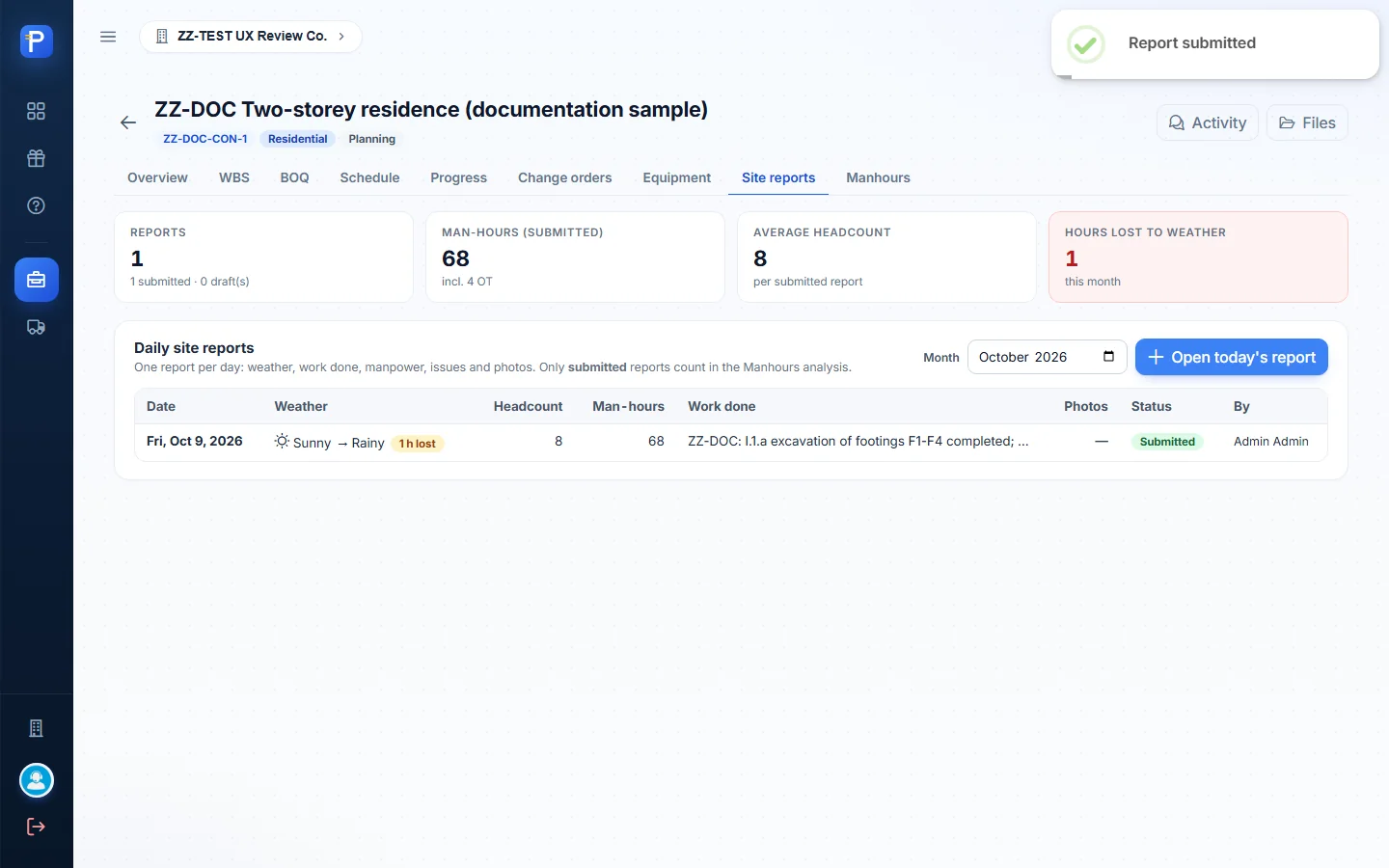The image size is (1389, 868).
Task: Click the Planning status label
Action: pos(372,139)
